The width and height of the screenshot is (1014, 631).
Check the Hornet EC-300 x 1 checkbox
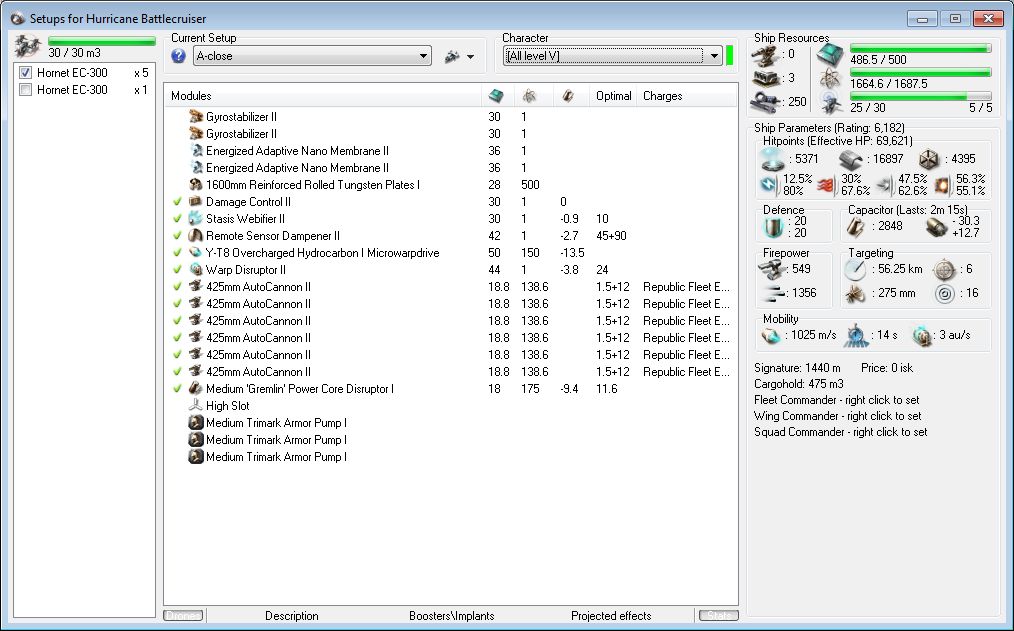pos(25,89)
